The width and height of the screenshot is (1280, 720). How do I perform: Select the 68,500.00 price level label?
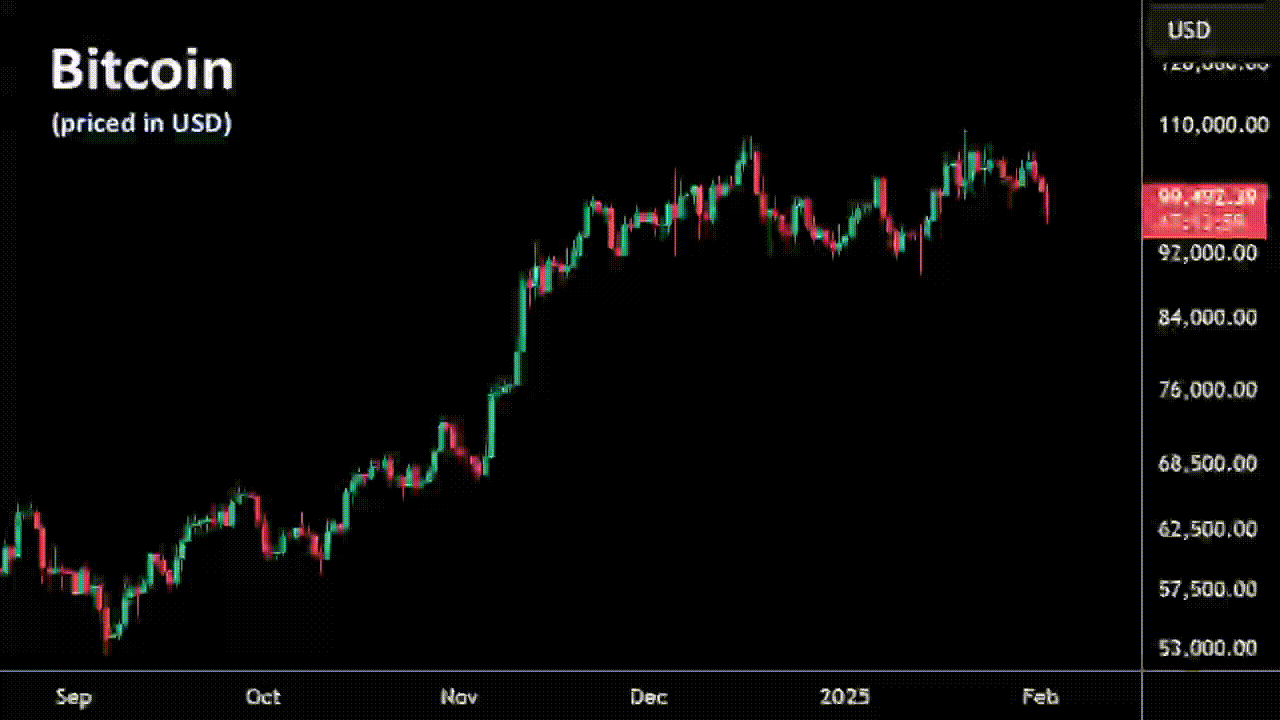click(x=1207, y=464)
